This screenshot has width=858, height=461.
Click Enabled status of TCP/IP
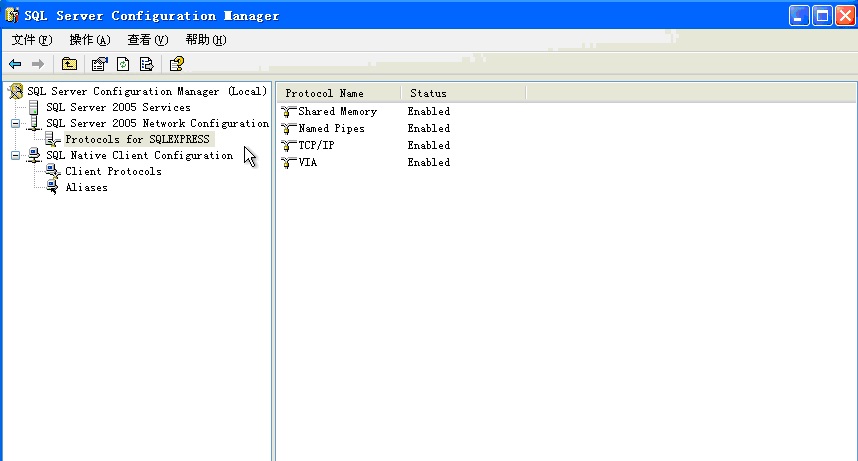click(x=429, y=146)
